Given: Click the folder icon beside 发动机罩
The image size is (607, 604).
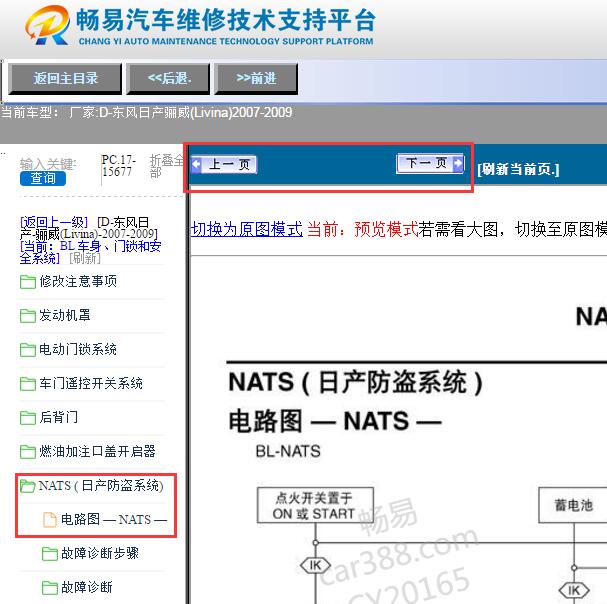Looking at the screenshot, I should point(28,316).
